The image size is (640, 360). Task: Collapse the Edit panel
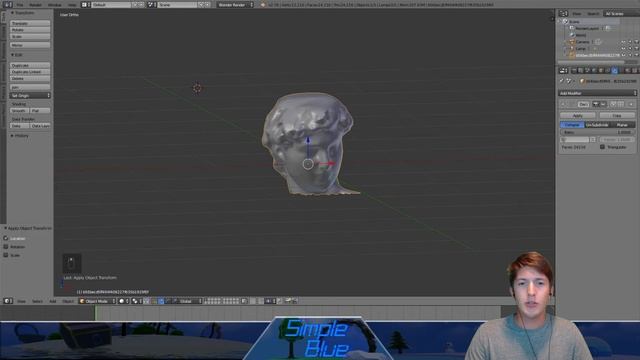17,55
